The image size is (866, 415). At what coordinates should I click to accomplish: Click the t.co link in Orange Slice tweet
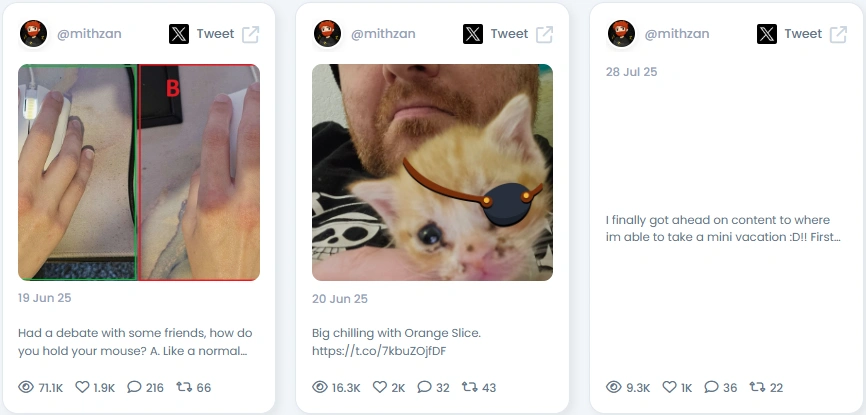tap(379, 351)
